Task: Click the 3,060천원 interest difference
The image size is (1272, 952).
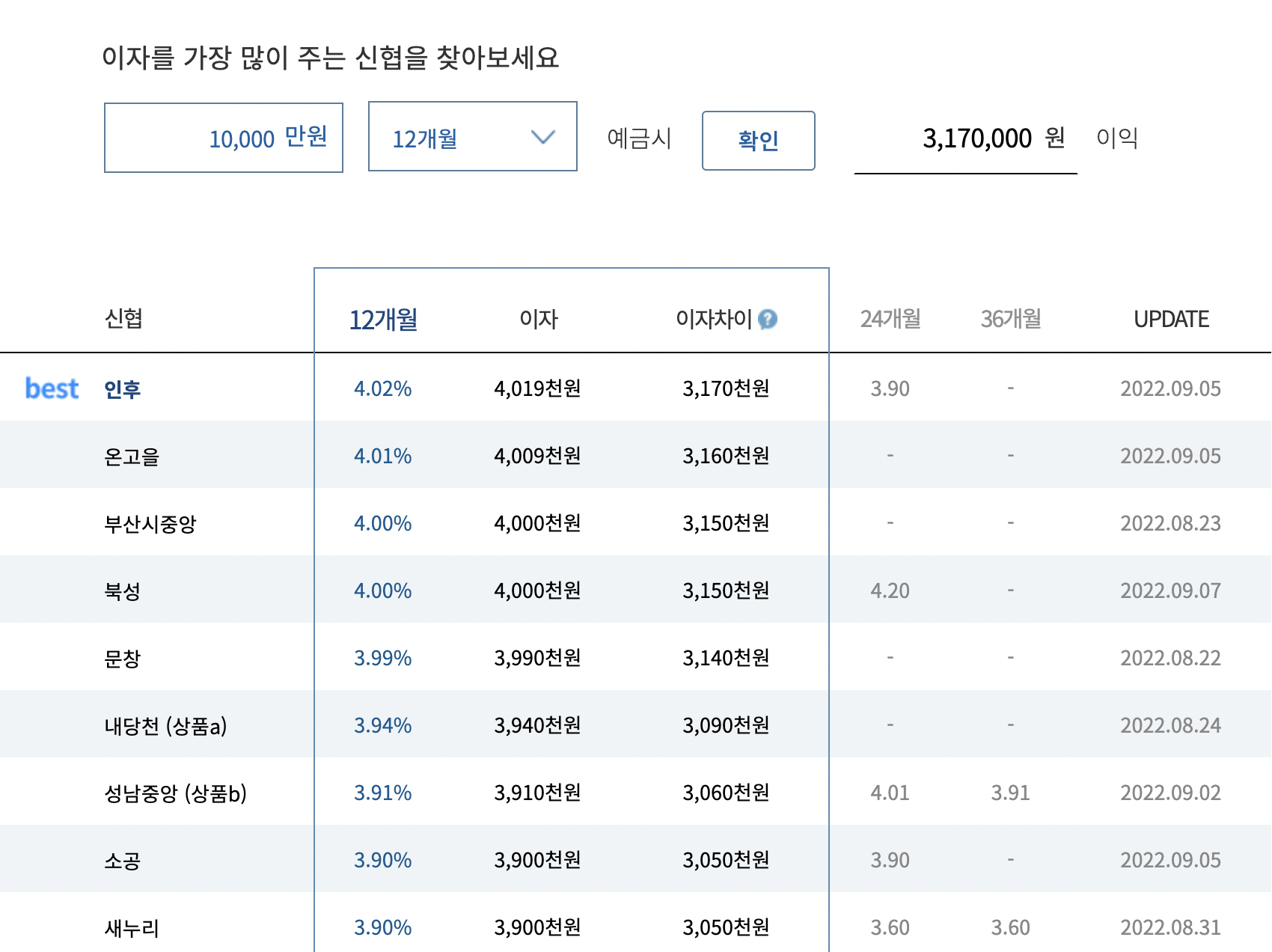Action: coord(727,793)
